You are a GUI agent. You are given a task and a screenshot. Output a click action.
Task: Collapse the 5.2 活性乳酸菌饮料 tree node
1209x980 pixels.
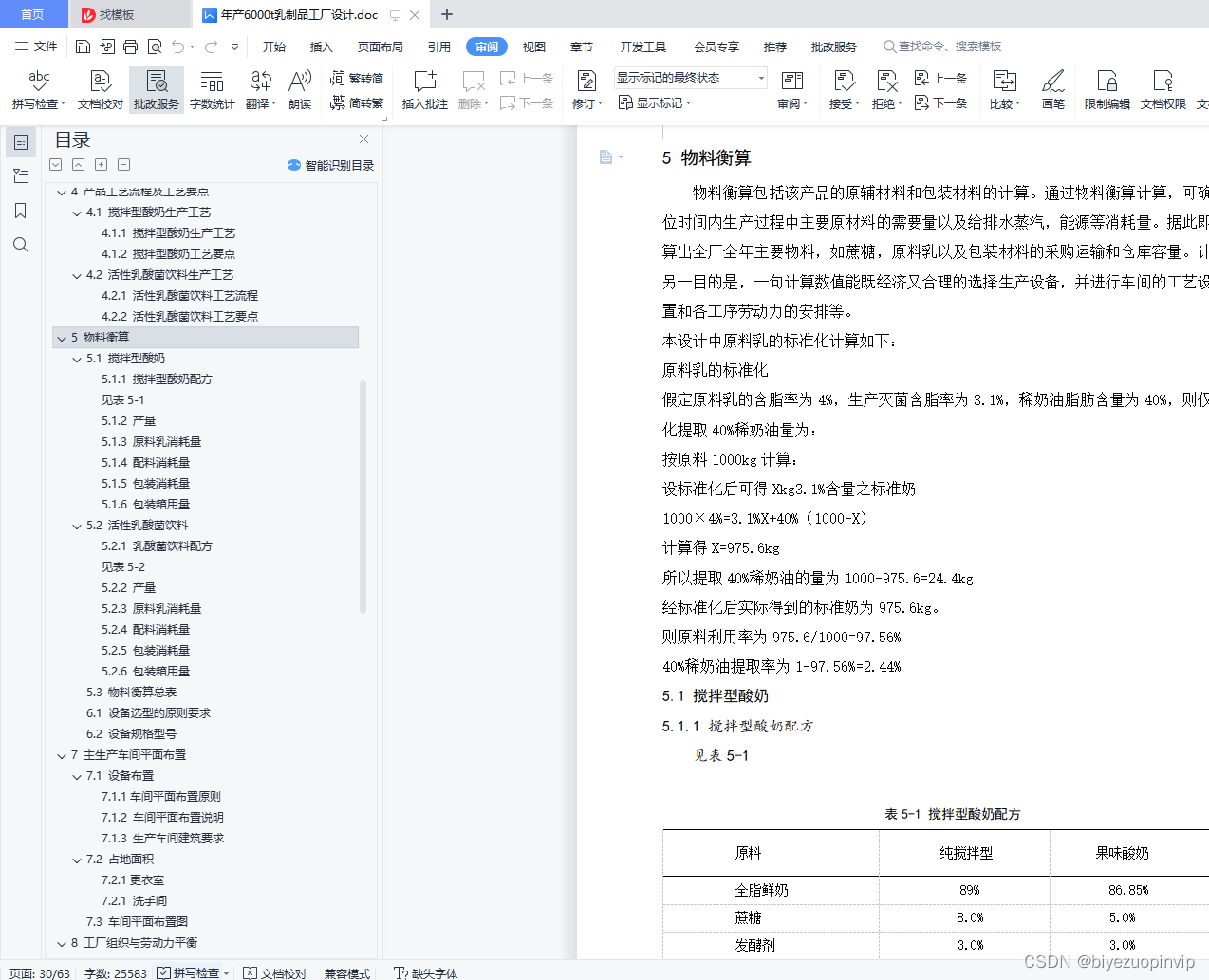(77, 526)
